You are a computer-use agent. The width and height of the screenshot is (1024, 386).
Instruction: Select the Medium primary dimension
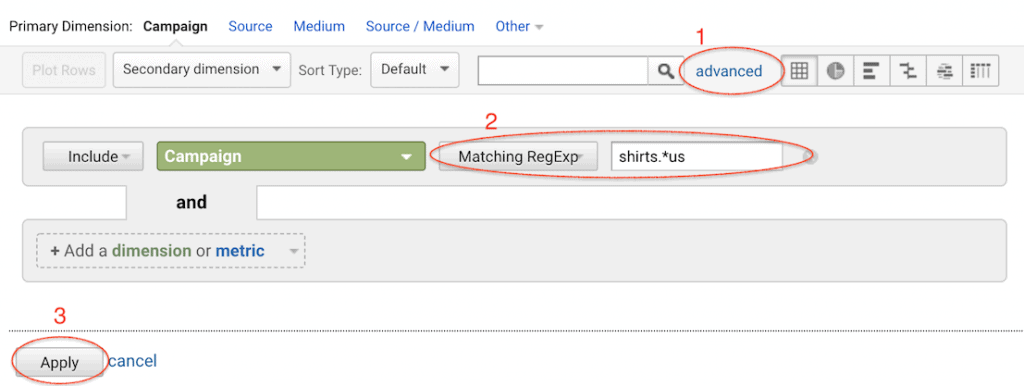pos(319,27)
